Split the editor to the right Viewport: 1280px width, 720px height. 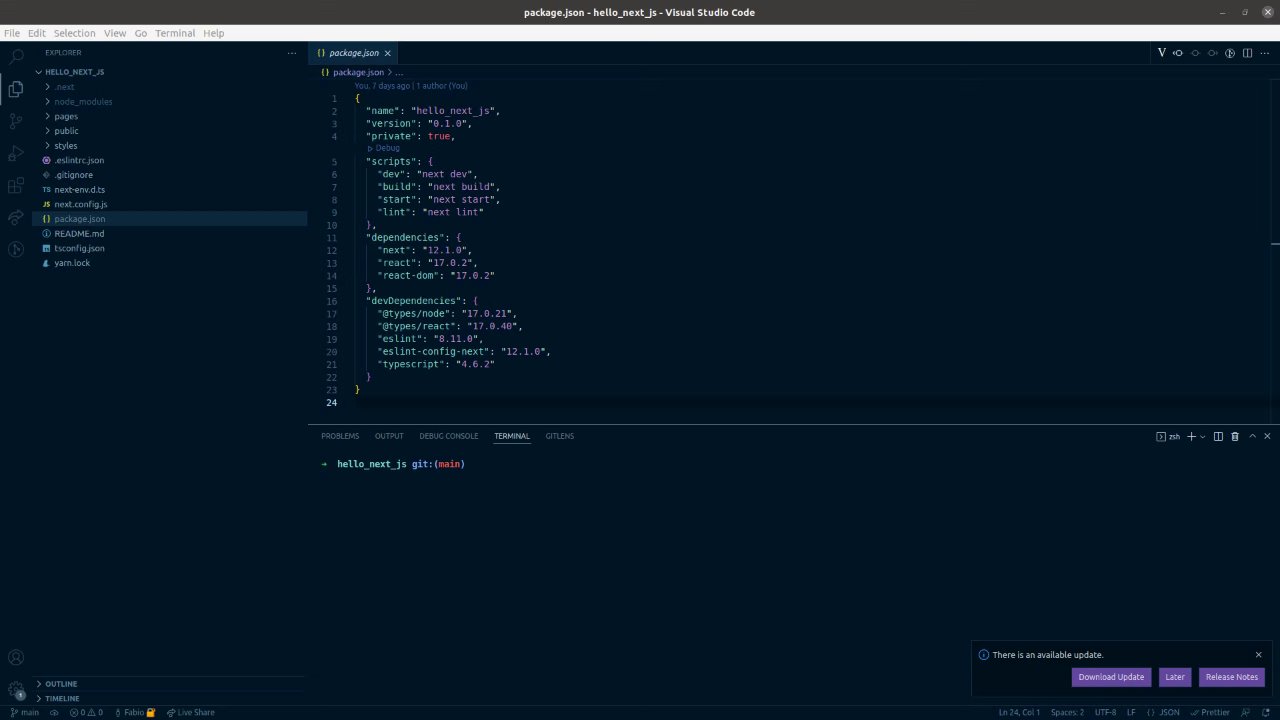pos(1247,53)
